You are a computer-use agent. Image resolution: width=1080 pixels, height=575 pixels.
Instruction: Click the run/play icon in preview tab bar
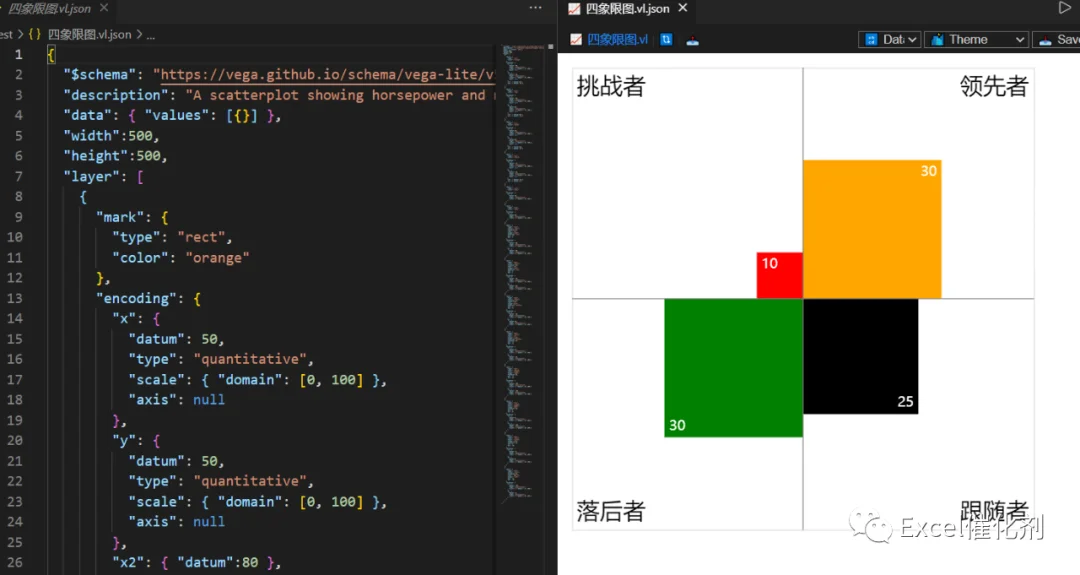[x=1064, y=8]
